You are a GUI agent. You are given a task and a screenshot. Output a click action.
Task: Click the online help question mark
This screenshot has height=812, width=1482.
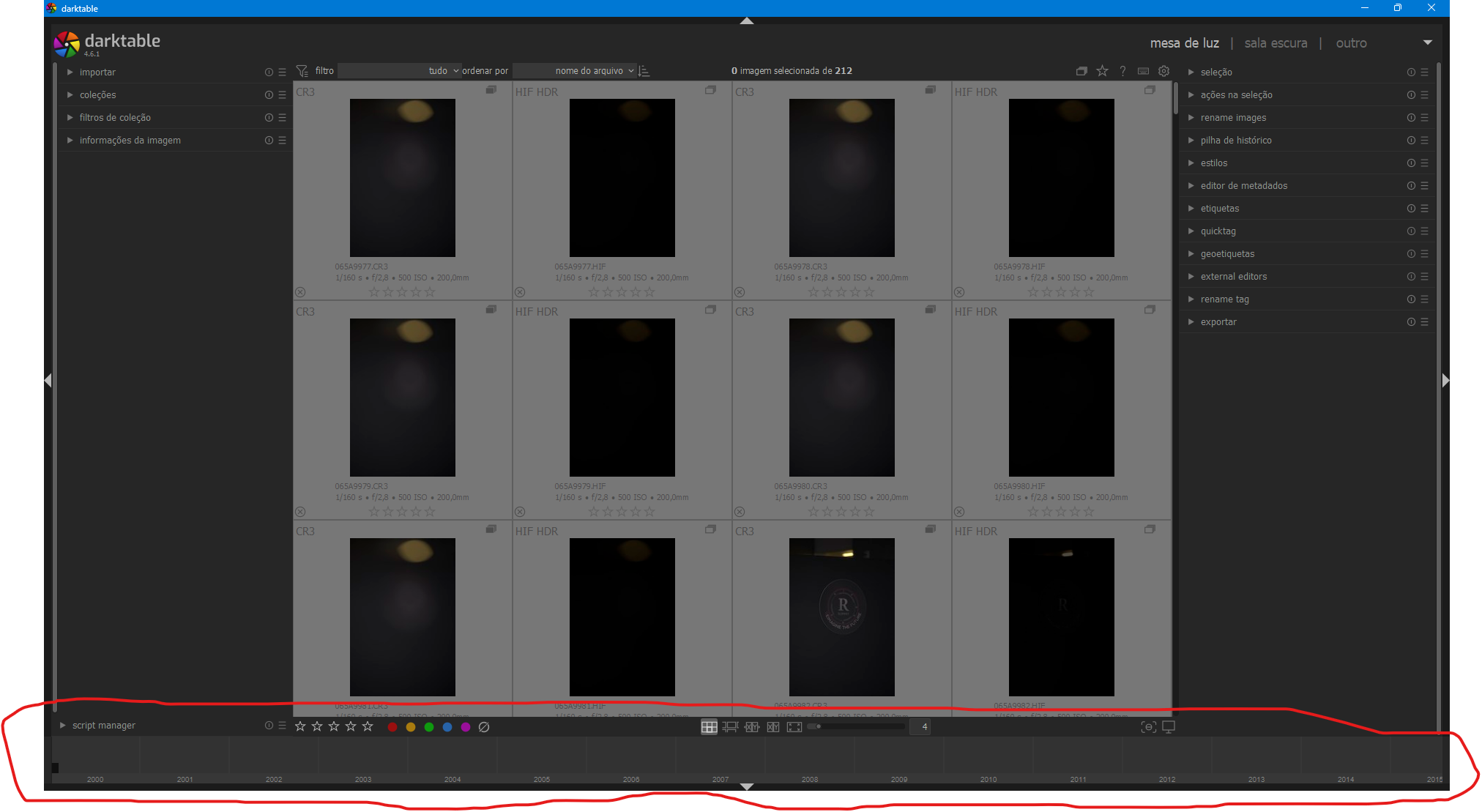(x=1122, y=71)
